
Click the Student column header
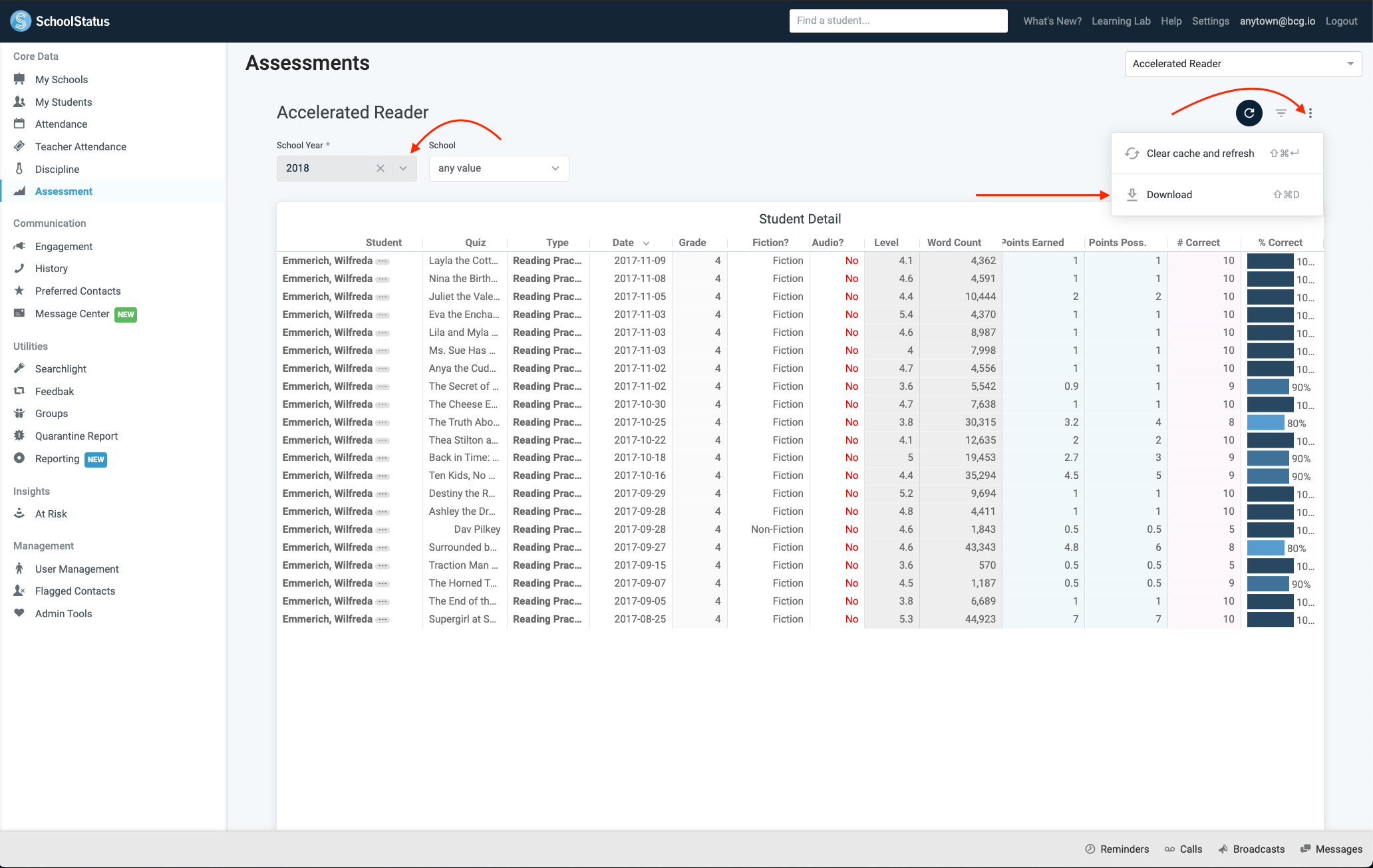tap(384, 243)
